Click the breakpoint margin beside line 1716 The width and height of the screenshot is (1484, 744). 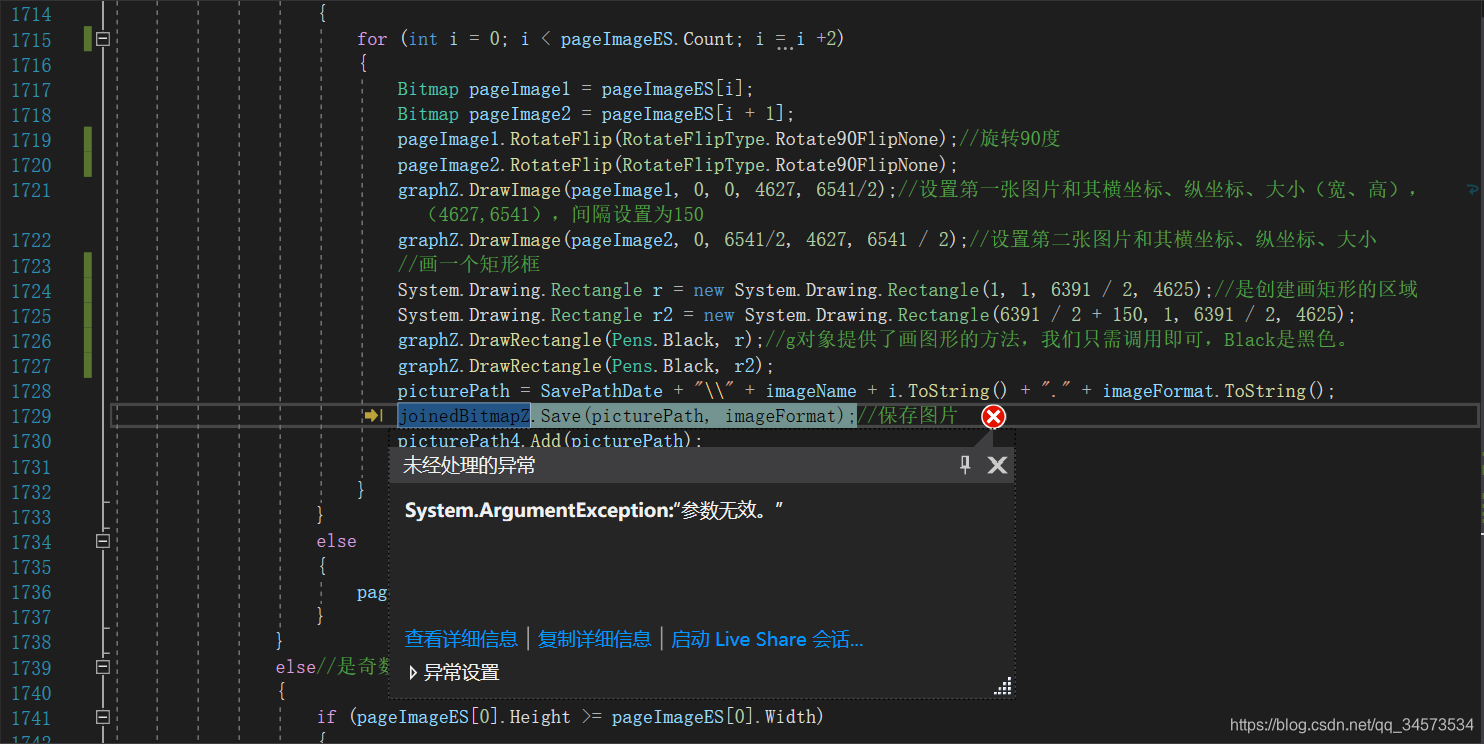click(70, 64)
